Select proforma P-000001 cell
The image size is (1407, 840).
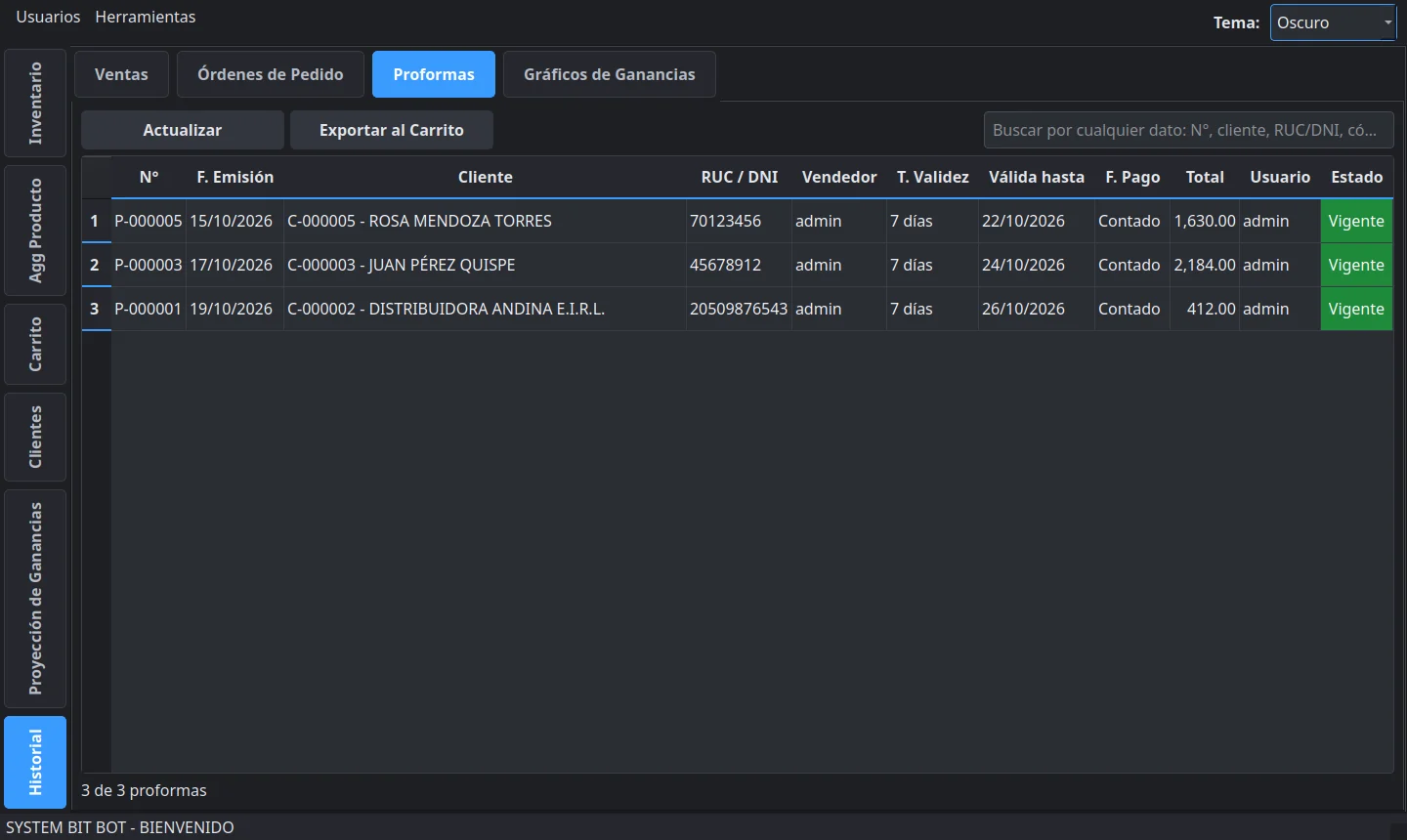tap(149, 309)
